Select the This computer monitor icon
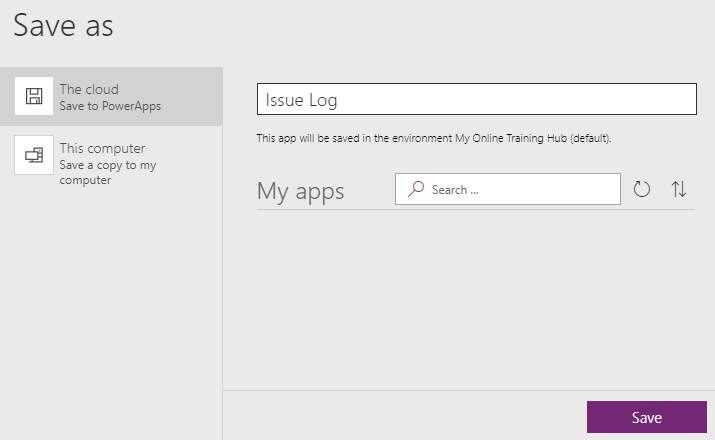This screenshot has height=440, width=715. pos(34,155)
